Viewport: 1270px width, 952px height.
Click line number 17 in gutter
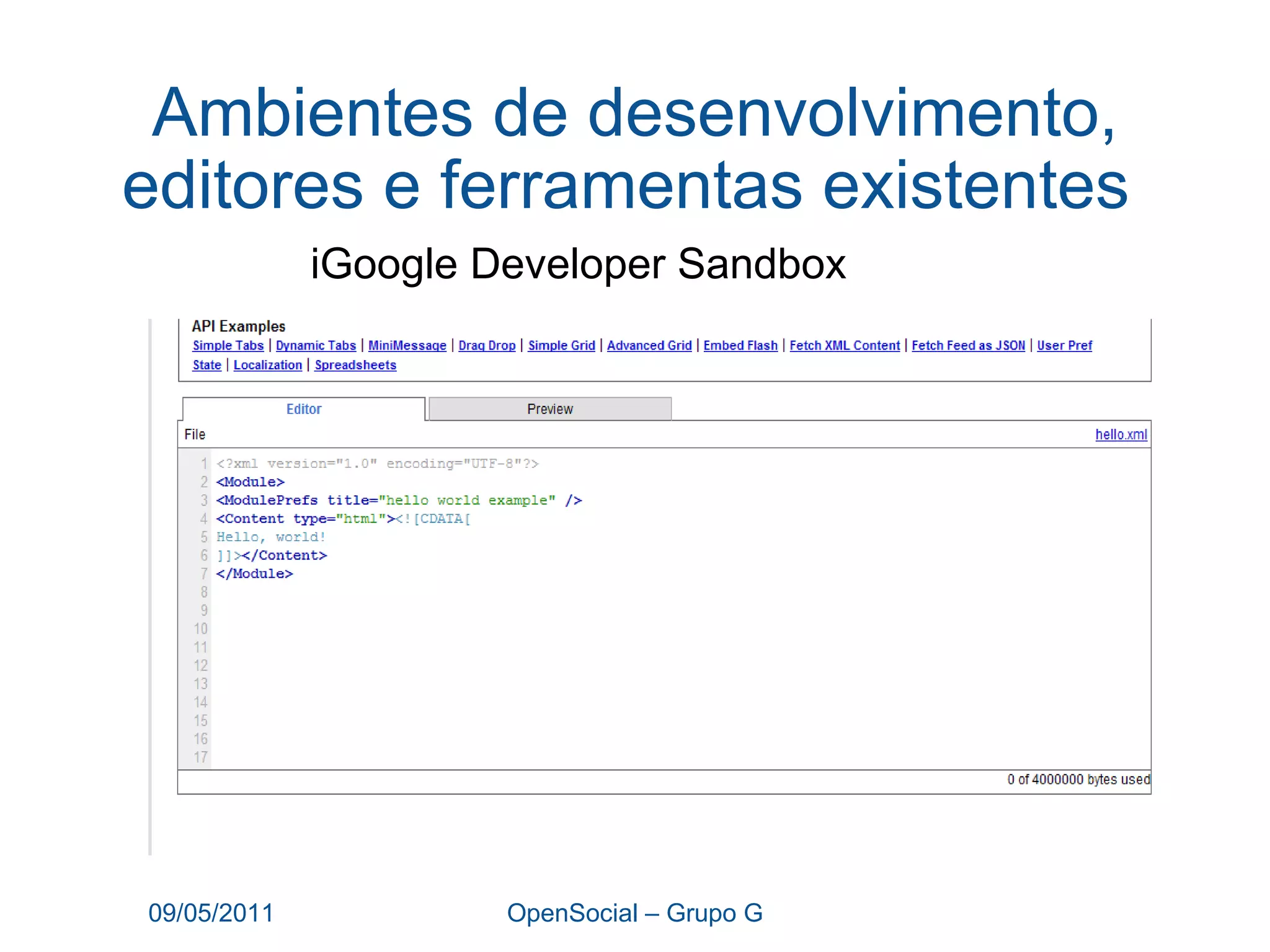pyautogui.click(x=200, y=757)
